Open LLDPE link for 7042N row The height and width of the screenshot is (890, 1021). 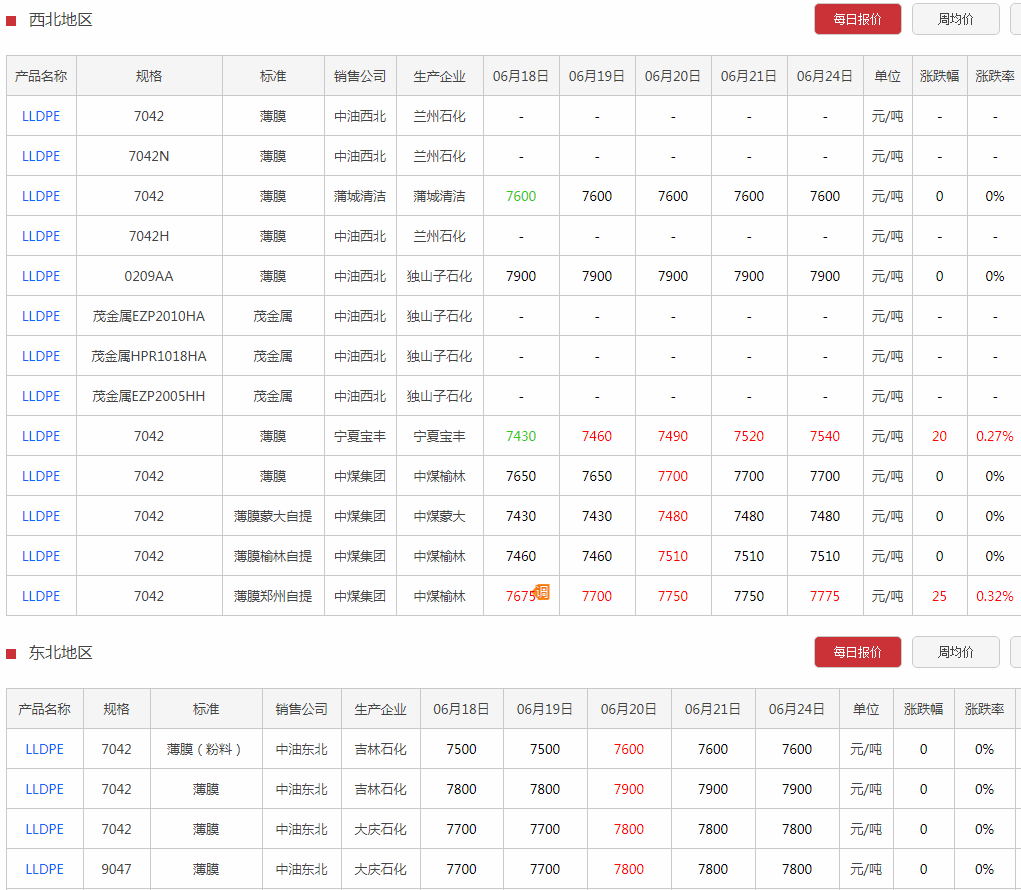point(41,156)
